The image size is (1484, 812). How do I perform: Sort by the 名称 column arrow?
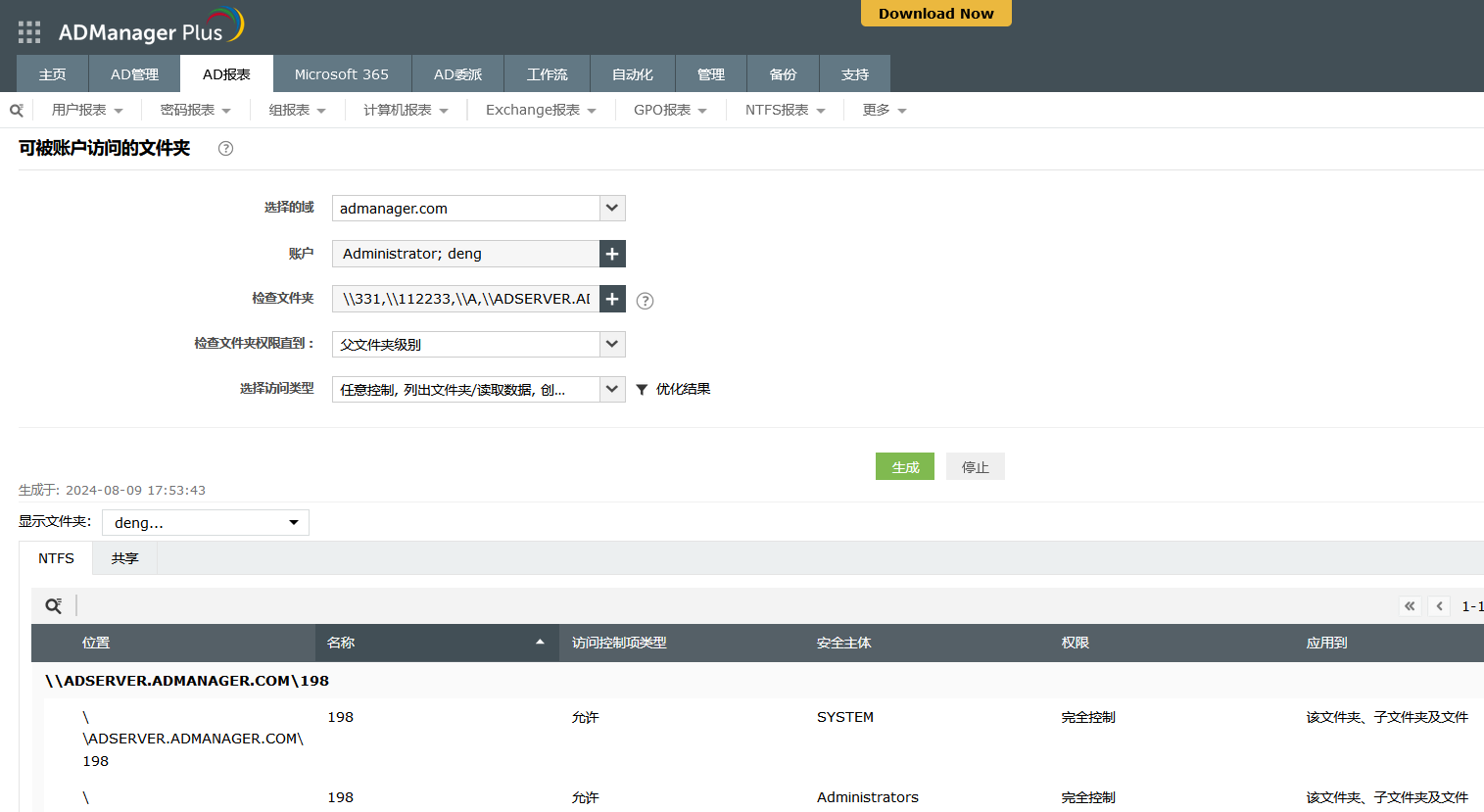click(540, 643)
